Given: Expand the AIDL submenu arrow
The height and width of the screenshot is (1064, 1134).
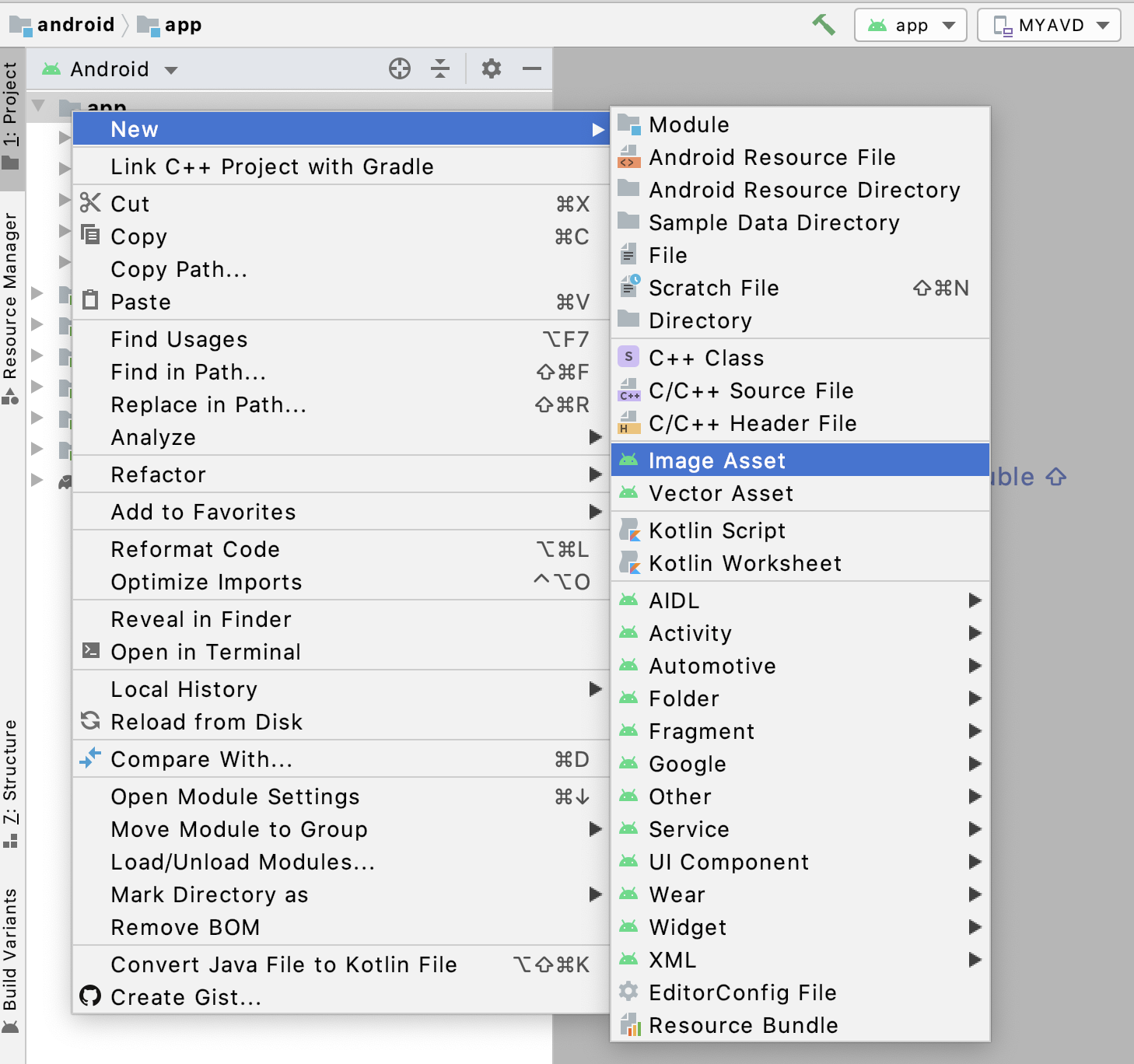Looking at the screenshot, I should pos(975,600).
